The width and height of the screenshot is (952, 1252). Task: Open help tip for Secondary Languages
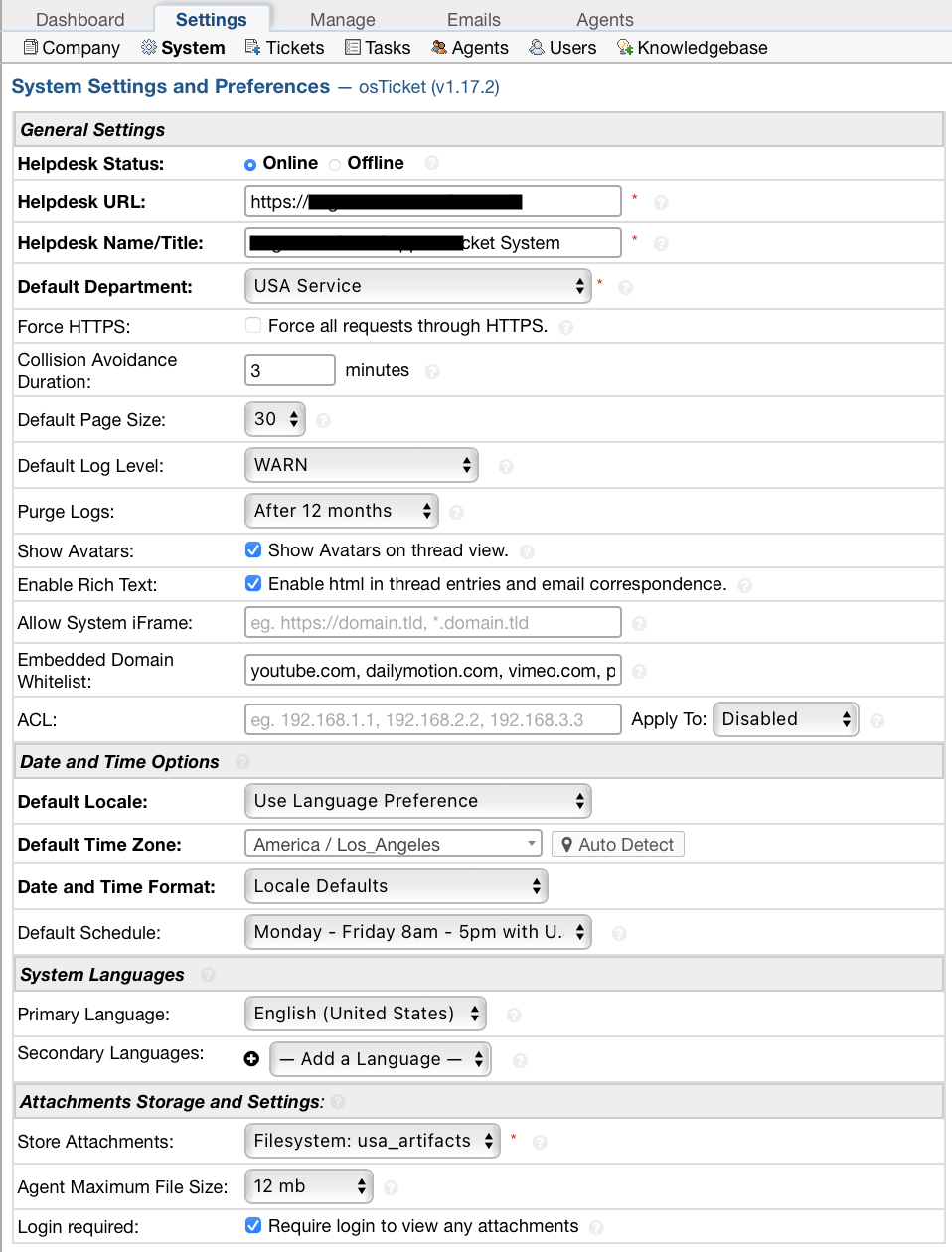click(520, 1061)
